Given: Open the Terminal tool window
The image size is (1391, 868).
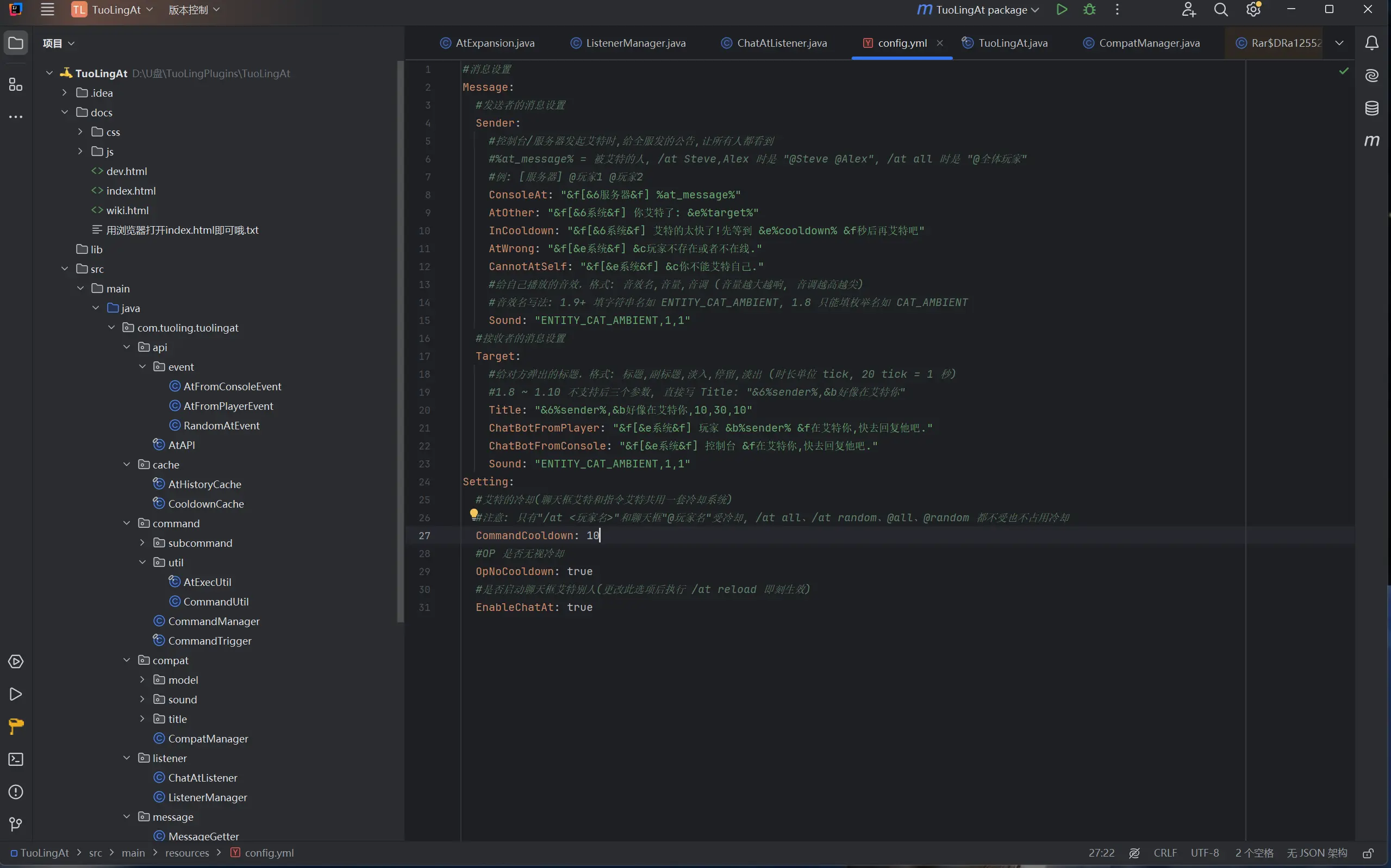Looking at the screenshot, I should (16, 759).
